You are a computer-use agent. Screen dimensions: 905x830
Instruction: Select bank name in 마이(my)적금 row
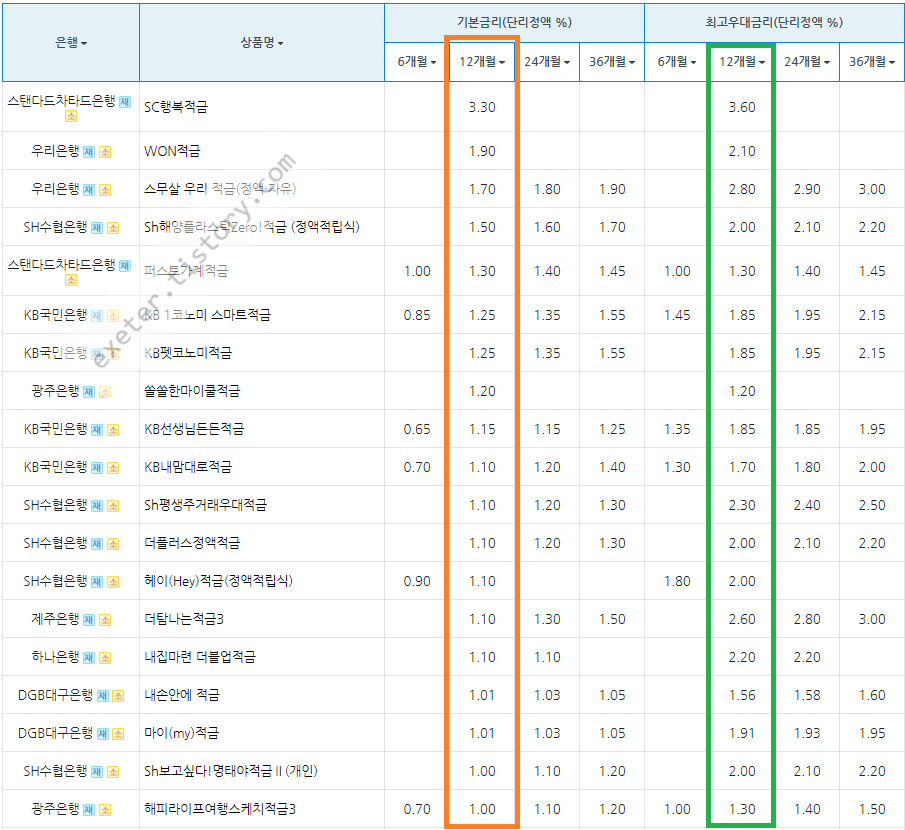55,734
